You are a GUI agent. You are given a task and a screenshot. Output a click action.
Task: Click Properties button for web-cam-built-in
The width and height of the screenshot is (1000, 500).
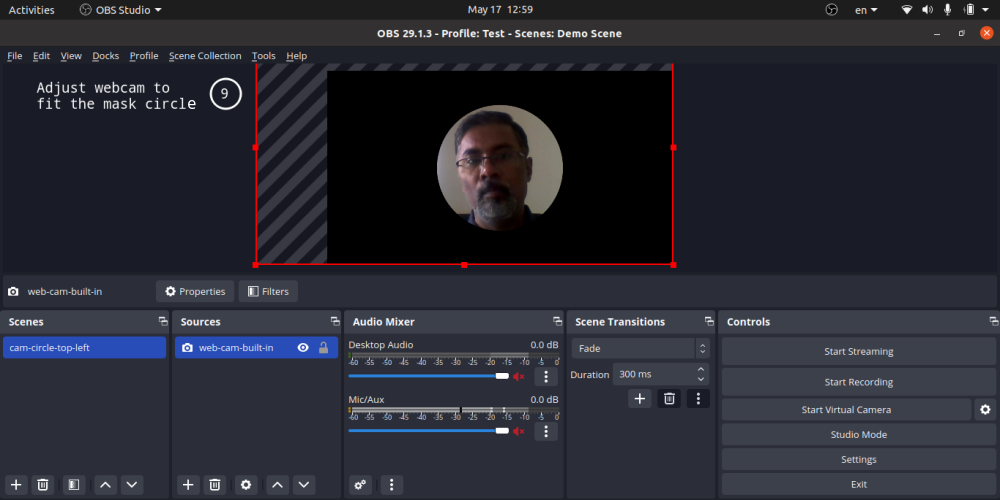point(195,291)
